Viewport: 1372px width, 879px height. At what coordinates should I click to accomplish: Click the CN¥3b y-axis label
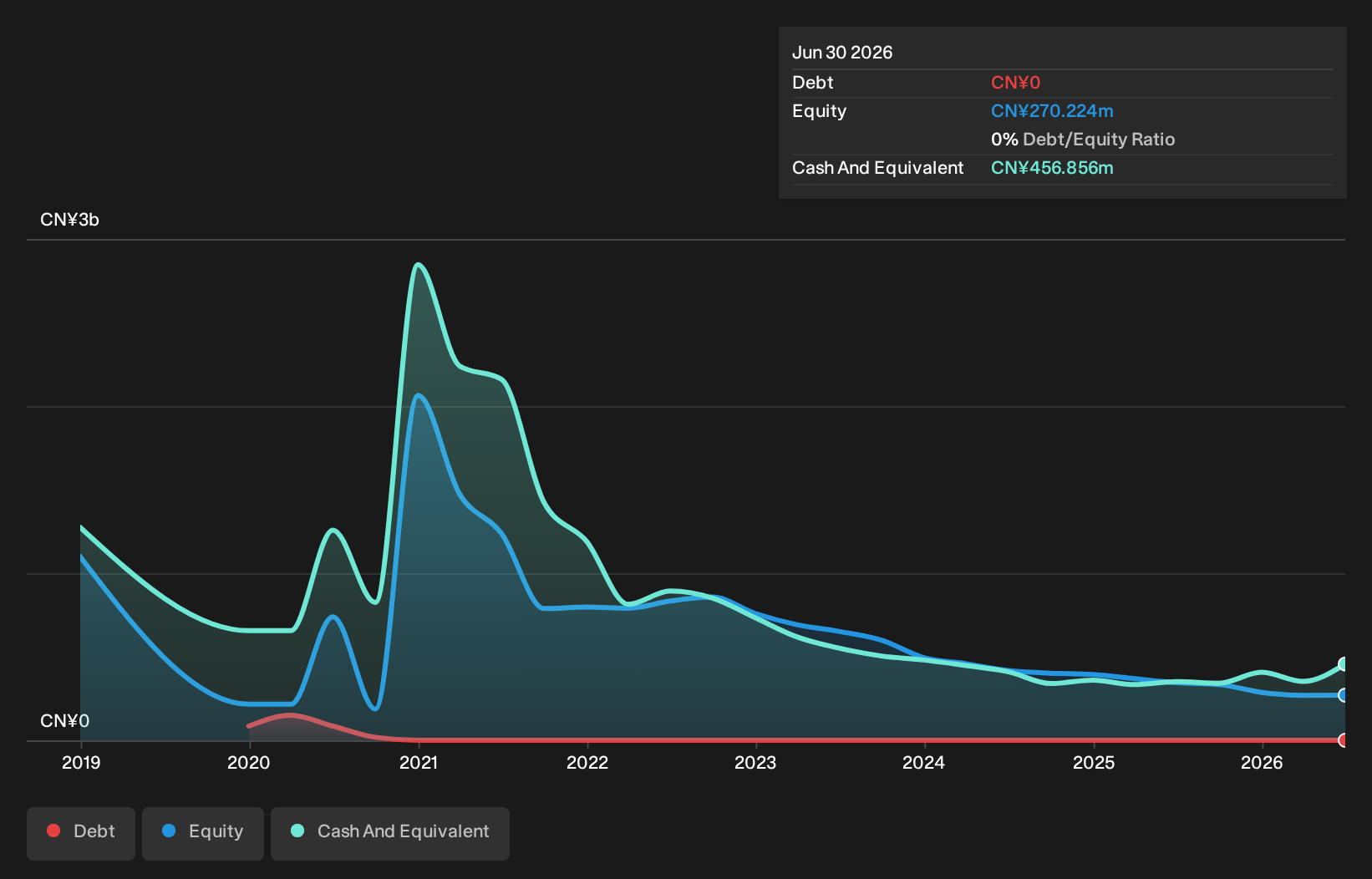(x=69, y=220)
